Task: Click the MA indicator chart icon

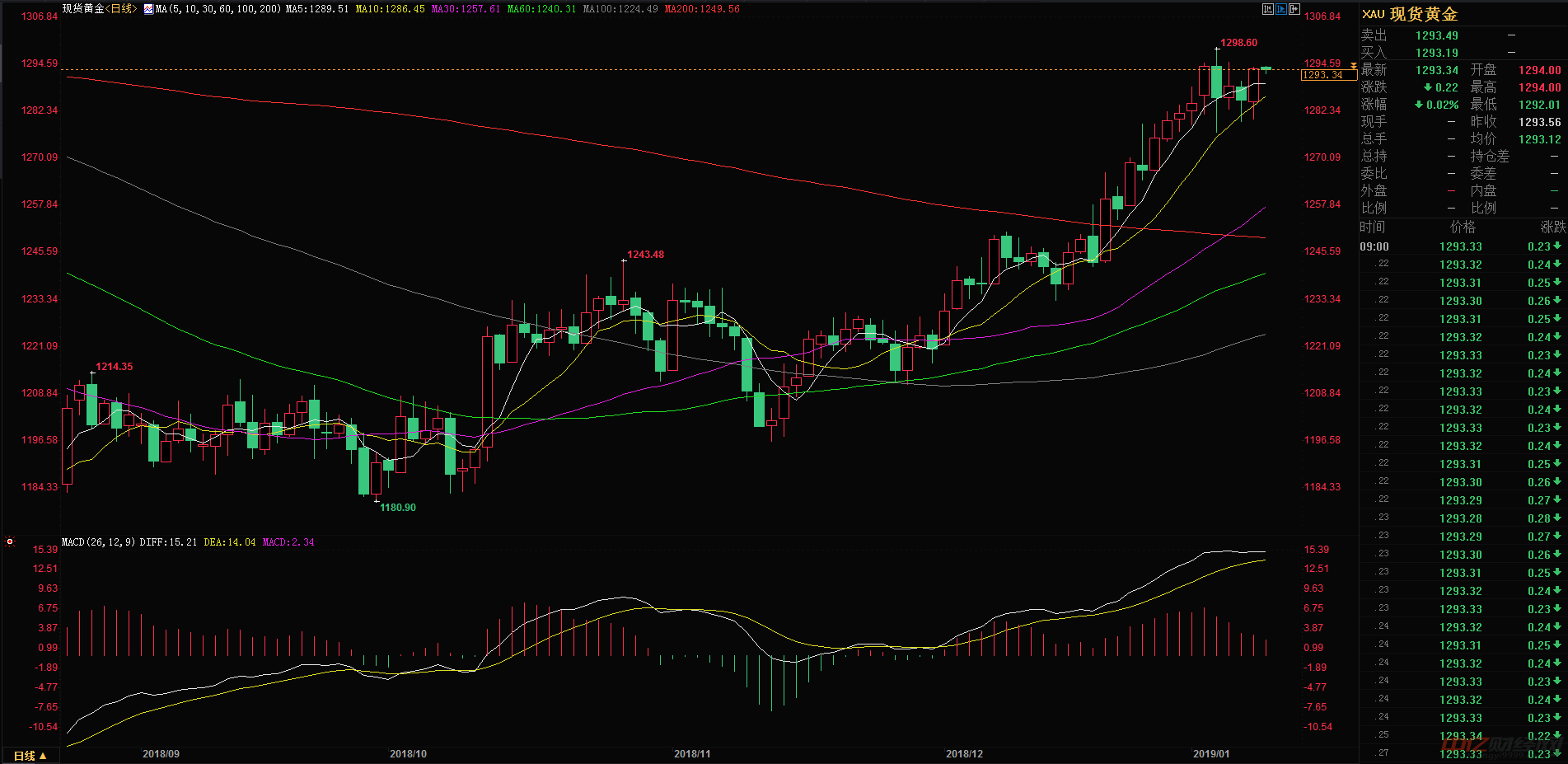Action: pyautogui.click(x=148, y=9)
